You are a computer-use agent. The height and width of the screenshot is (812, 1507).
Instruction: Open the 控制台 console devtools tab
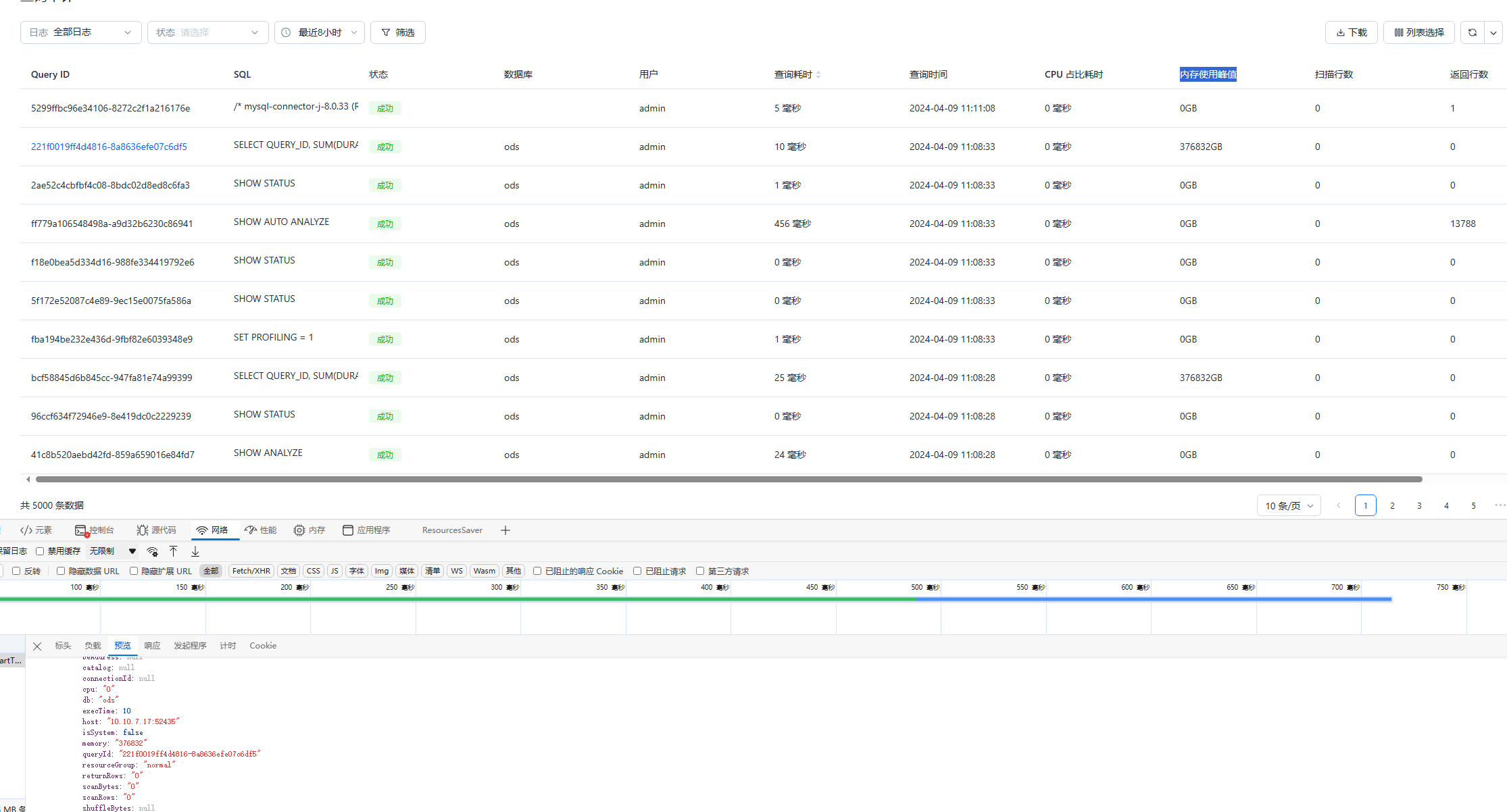pyautogui.click(x=95, y=530)
